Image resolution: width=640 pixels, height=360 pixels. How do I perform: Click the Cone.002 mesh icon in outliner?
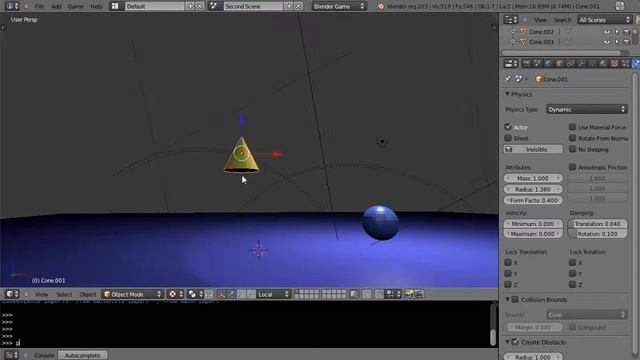click(x=523, y=31)
